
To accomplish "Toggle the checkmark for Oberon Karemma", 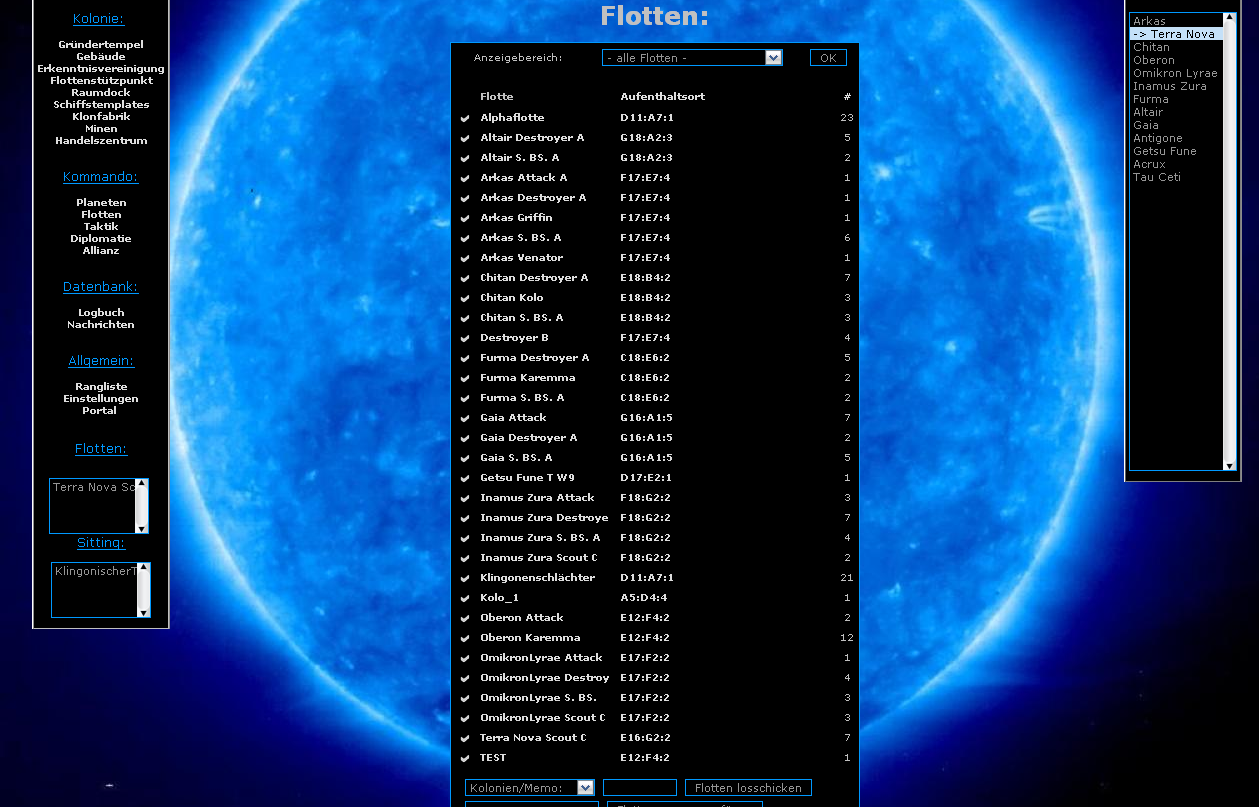I will pyautogui.click(x=465, y=639).
